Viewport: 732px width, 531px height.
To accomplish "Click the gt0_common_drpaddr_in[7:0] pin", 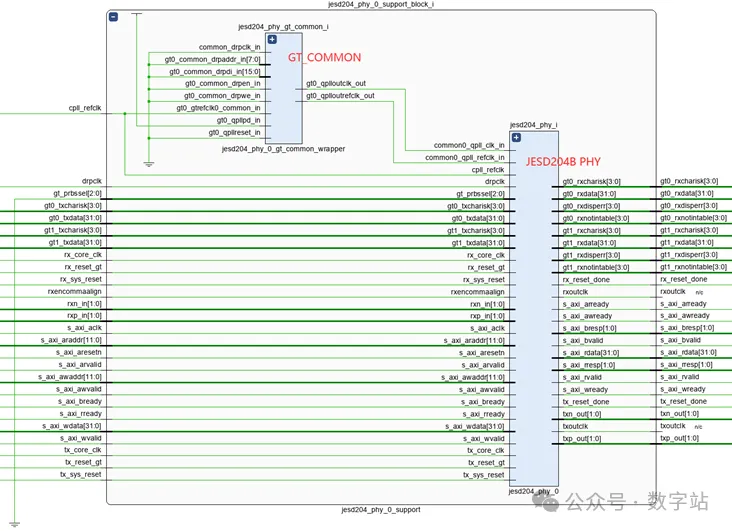I will 212,59.
